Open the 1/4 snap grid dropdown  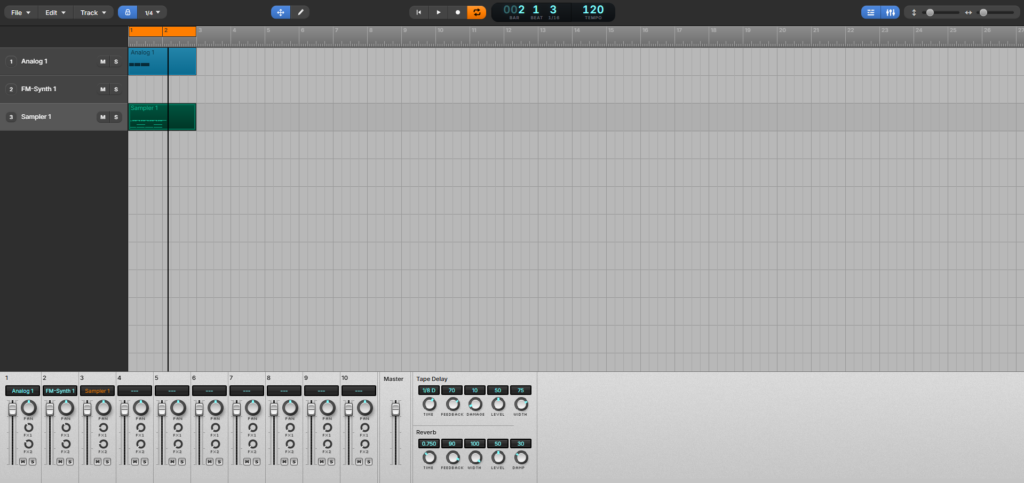coord(153,12)
